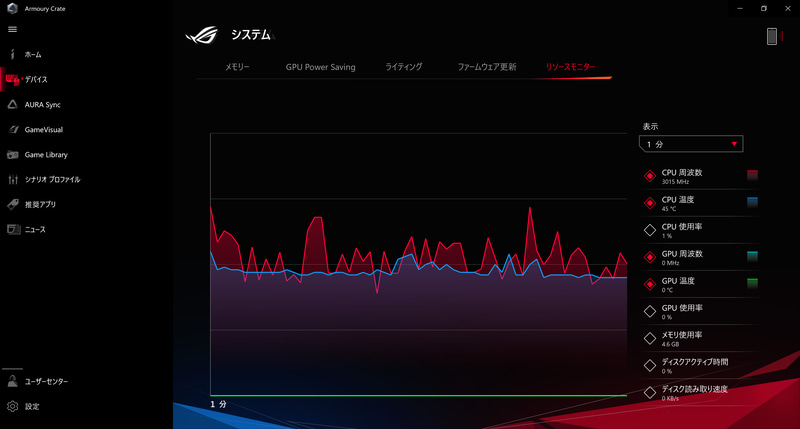Open the hamburger menu in sidebar
Screen dimensions: 800x429
tap(12, 29)
